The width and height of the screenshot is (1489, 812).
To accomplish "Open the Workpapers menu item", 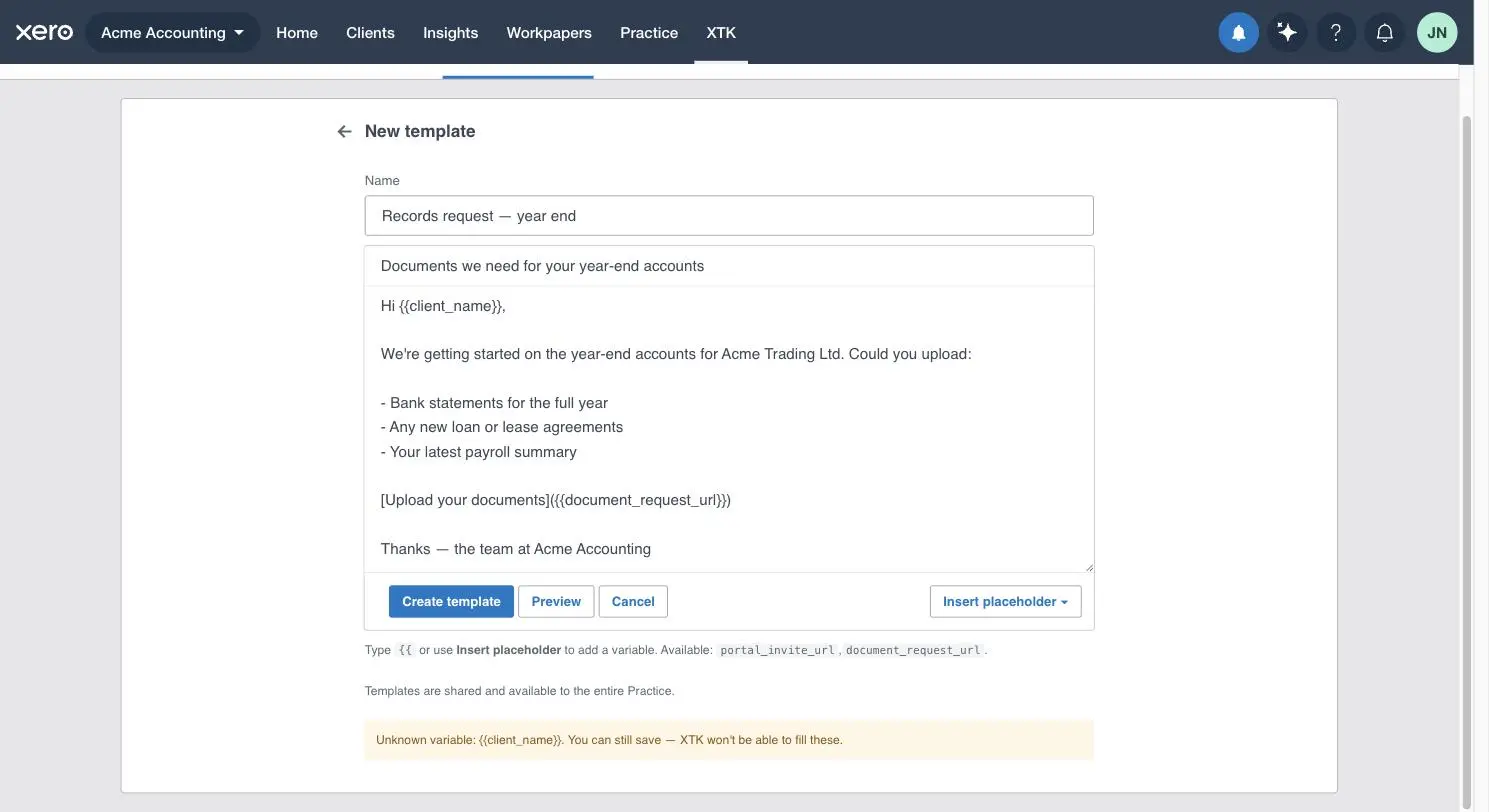I will coord(549,33).
